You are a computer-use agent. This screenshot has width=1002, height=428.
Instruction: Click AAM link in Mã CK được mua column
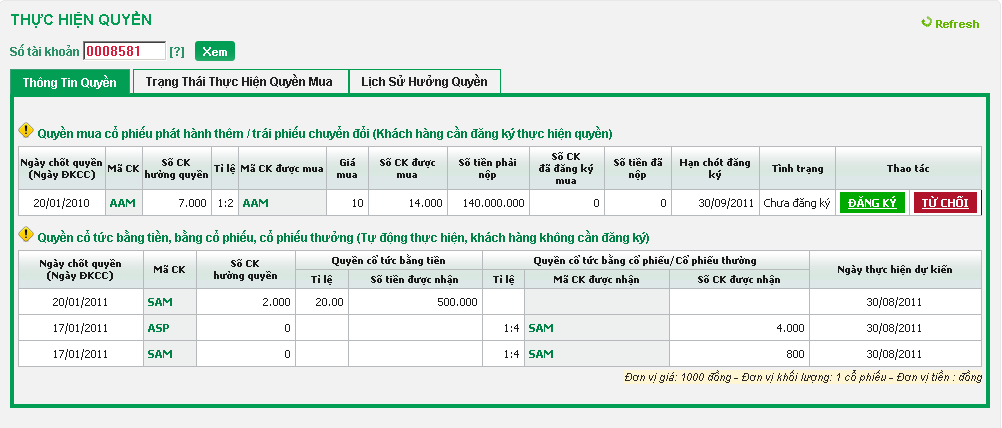(256, 203)
